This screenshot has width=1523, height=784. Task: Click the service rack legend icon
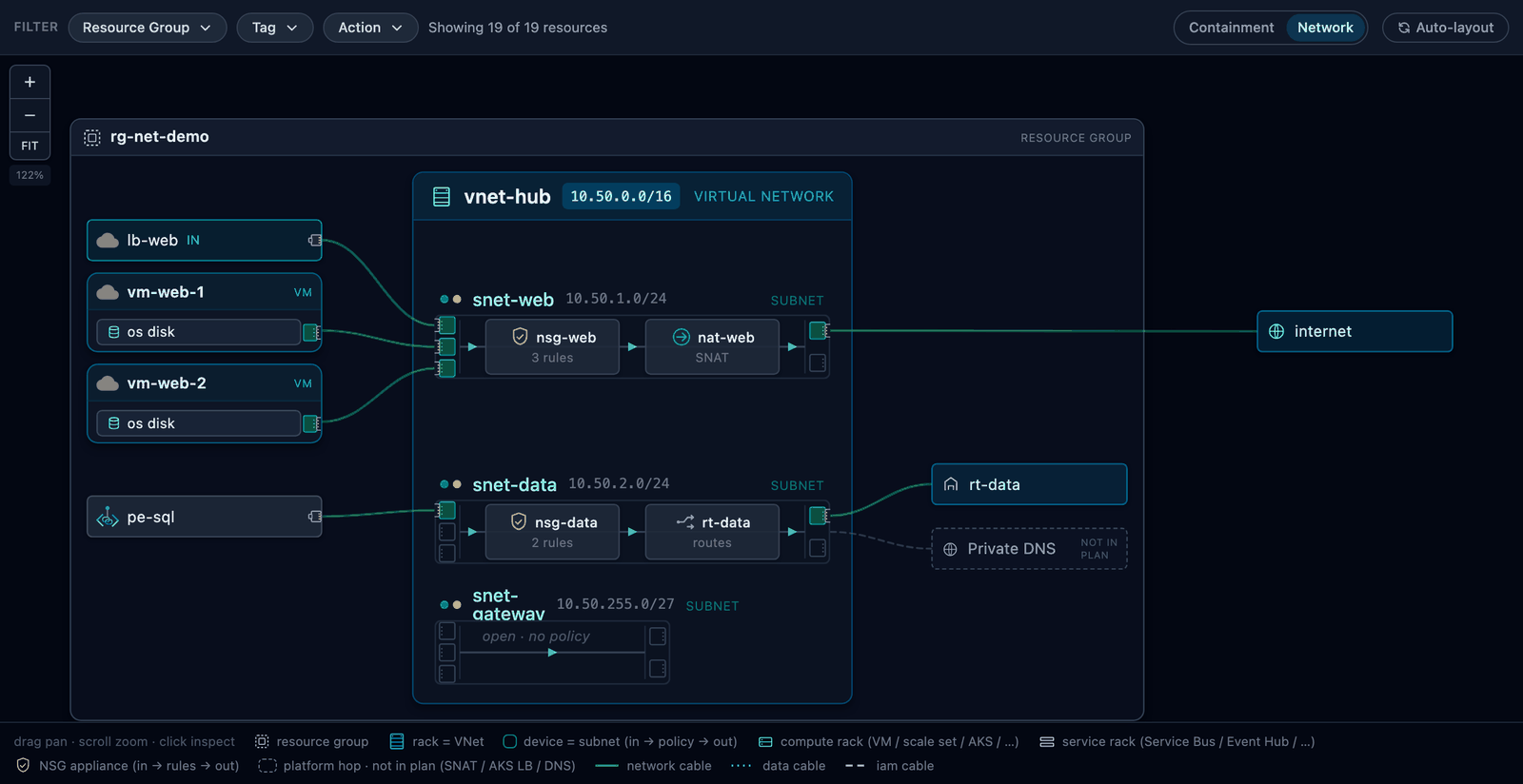click(x=1047, y=742)
